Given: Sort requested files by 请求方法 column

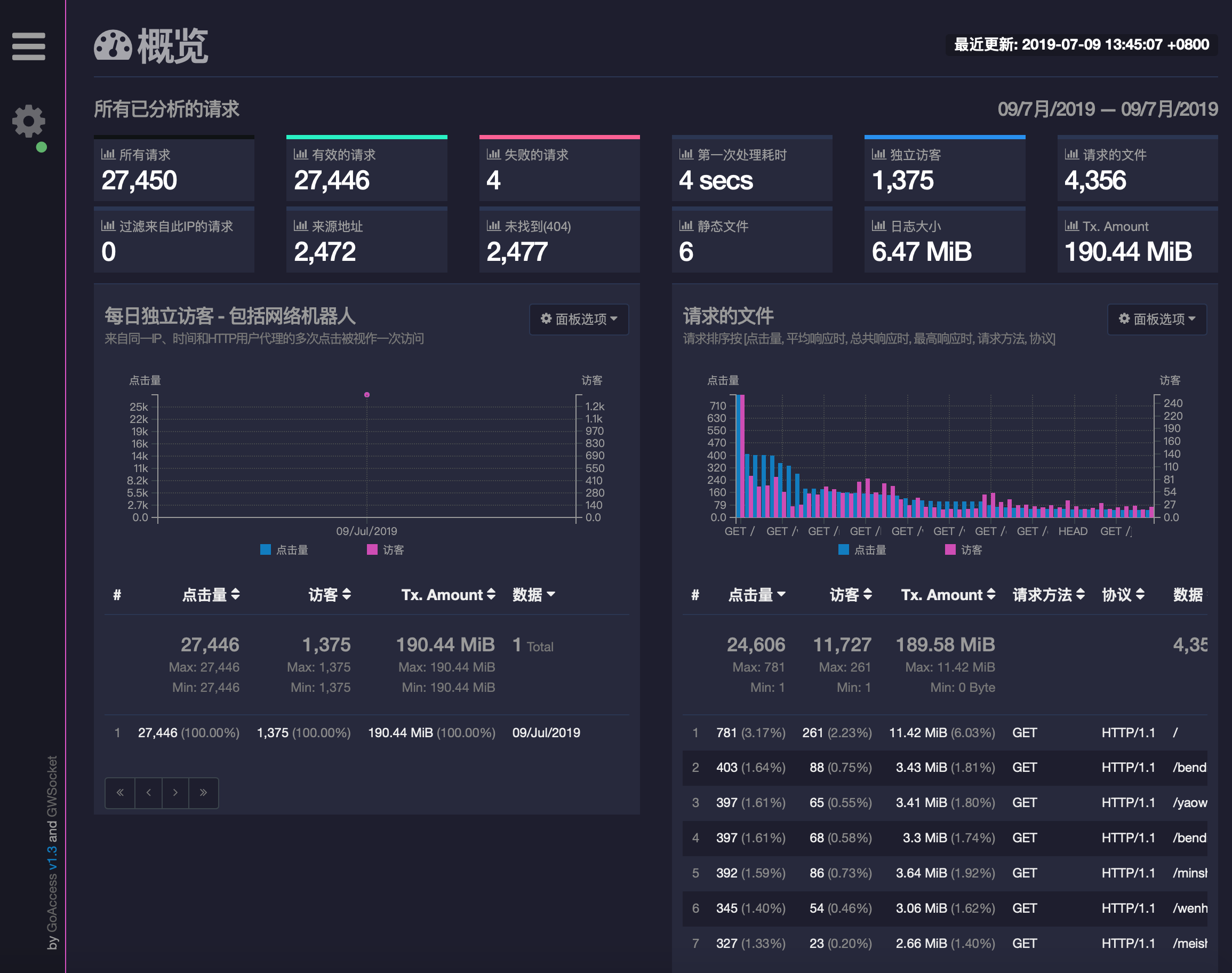Looking at the screenshot, I should [x=1048, y=595].
